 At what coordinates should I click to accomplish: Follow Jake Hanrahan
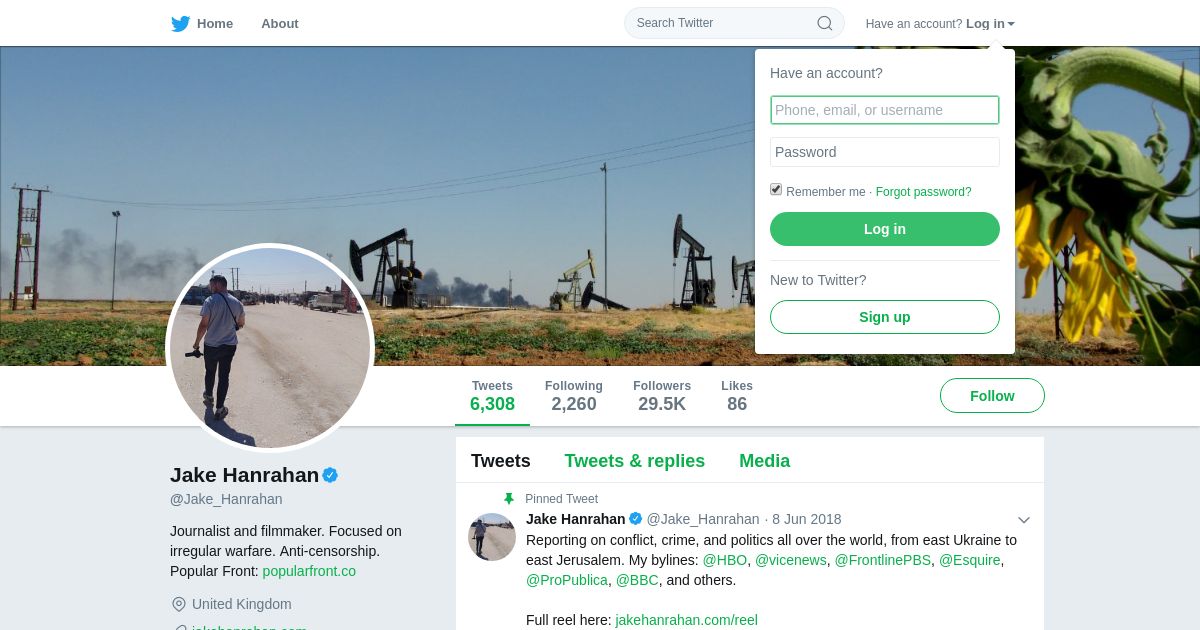[992, 396]
